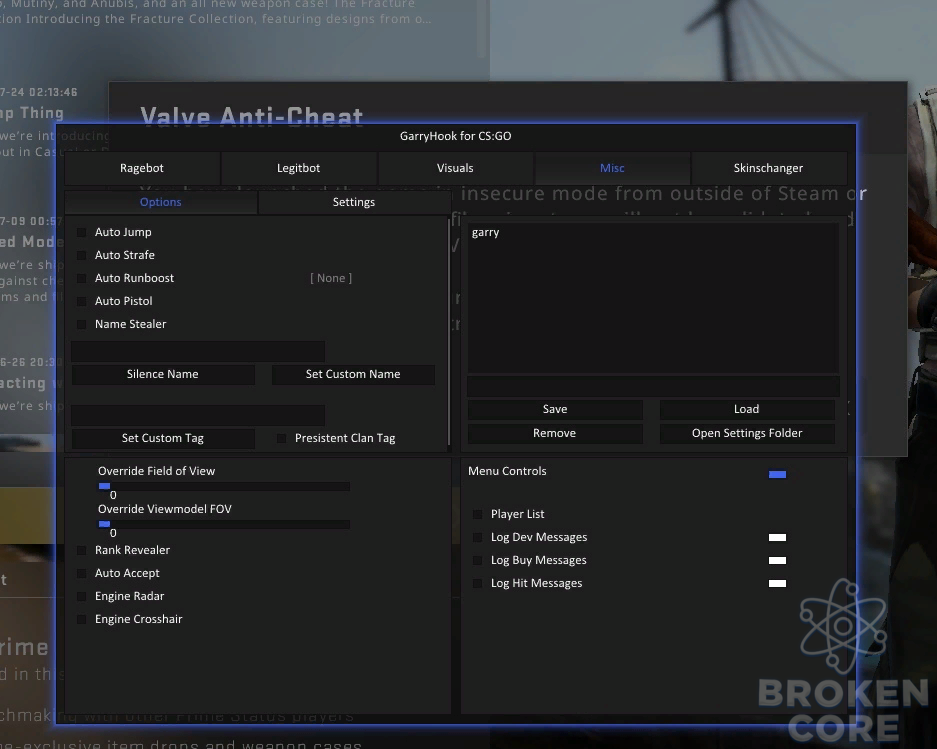The height and width of the screenshot is (749, 937).
Task: Switch to the Visuals tab
Action: [455, 168]
